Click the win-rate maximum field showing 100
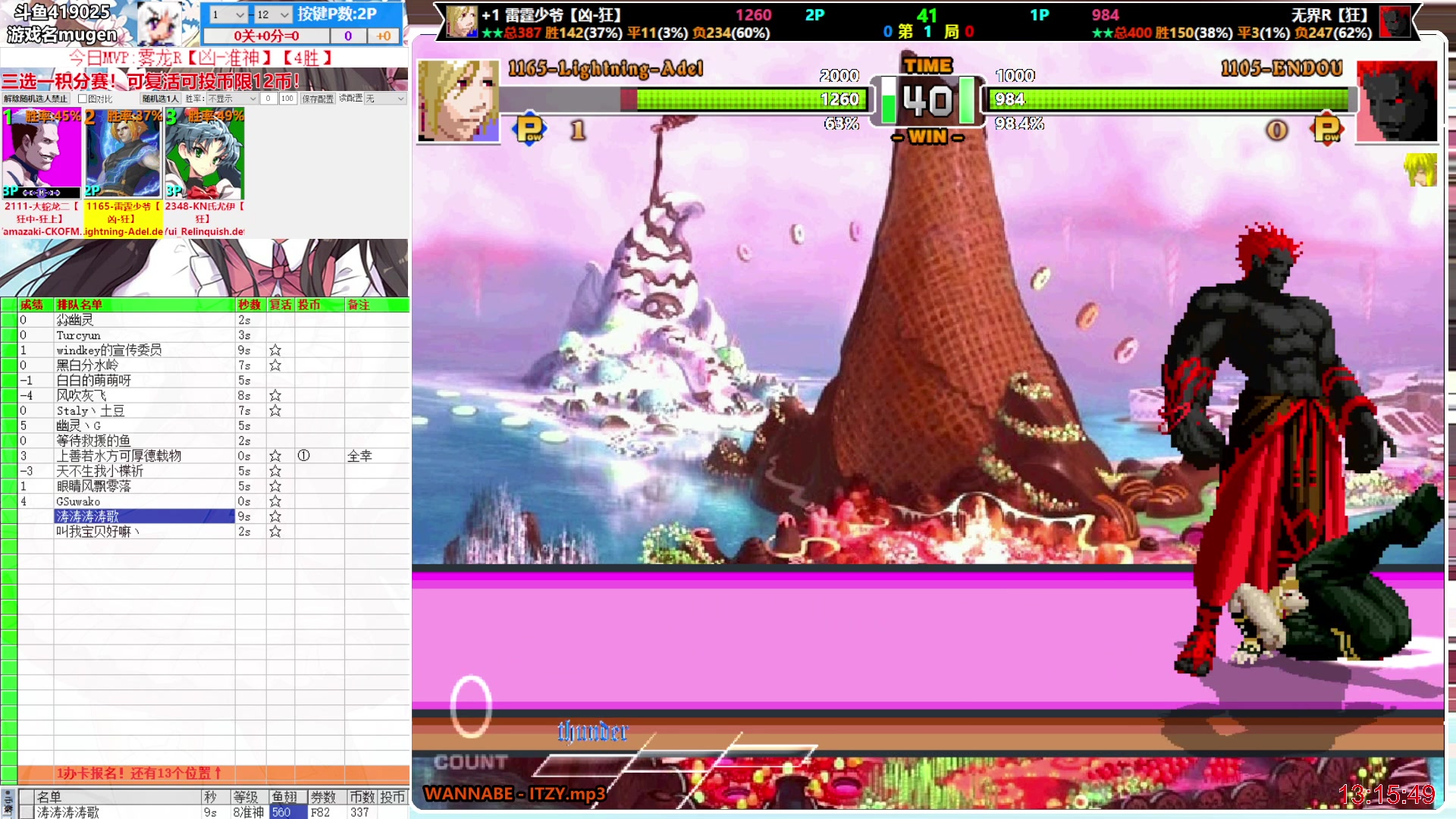Image resolution: width=1456 pixels, height=819 pixels. 287,99
